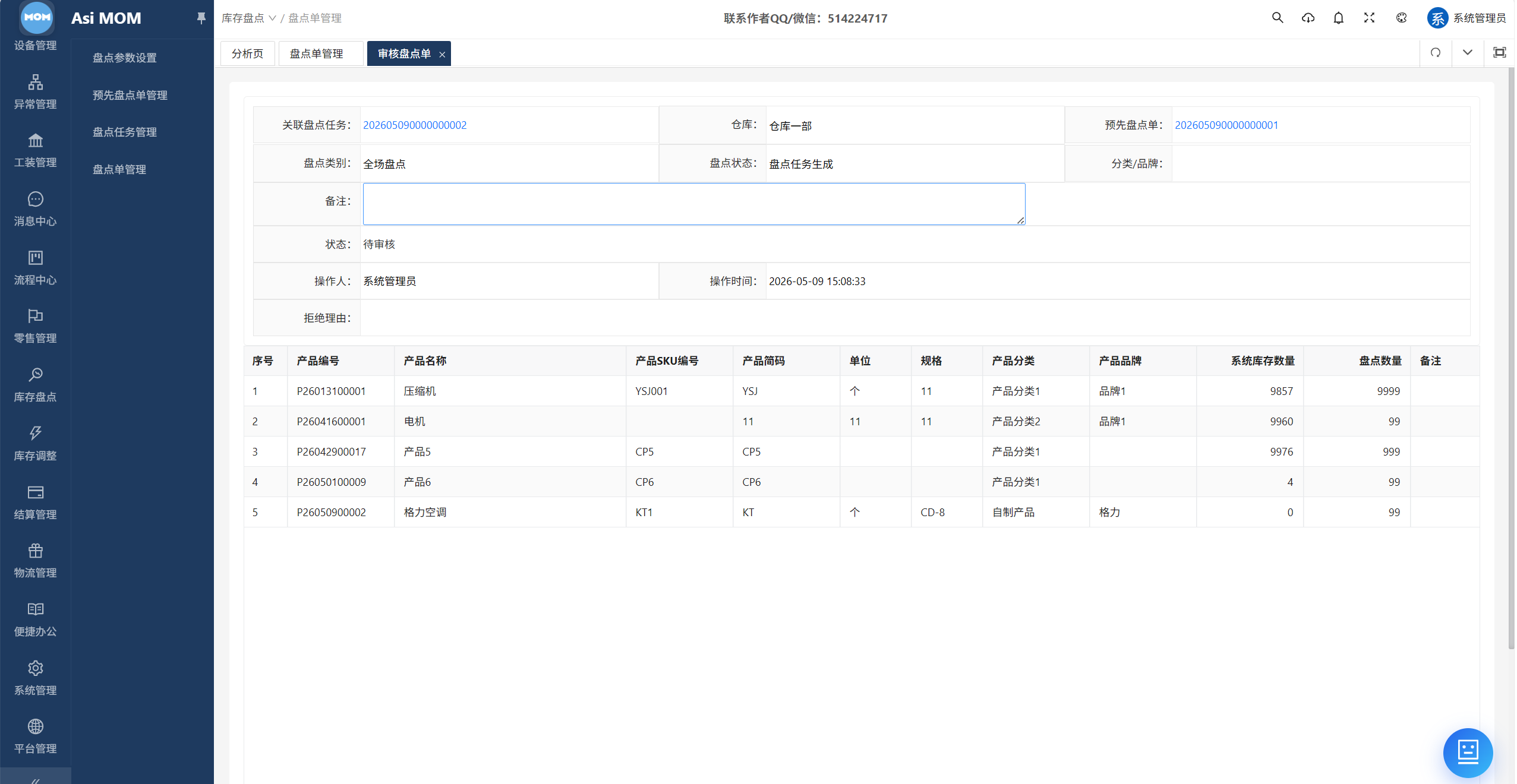Select the 电机 product row
Image resolution: width=1517 pixels, height=784 pixels.
pyautogui.click(x=862, y=422)
